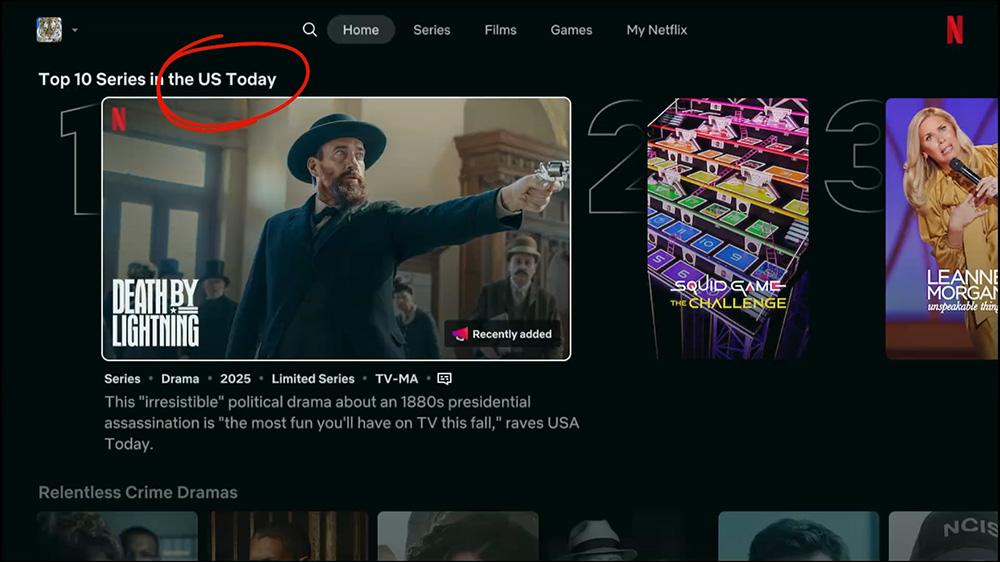
Task: Open the NCIS thumbnail in crime dramas
Action: tap(944, 536)
